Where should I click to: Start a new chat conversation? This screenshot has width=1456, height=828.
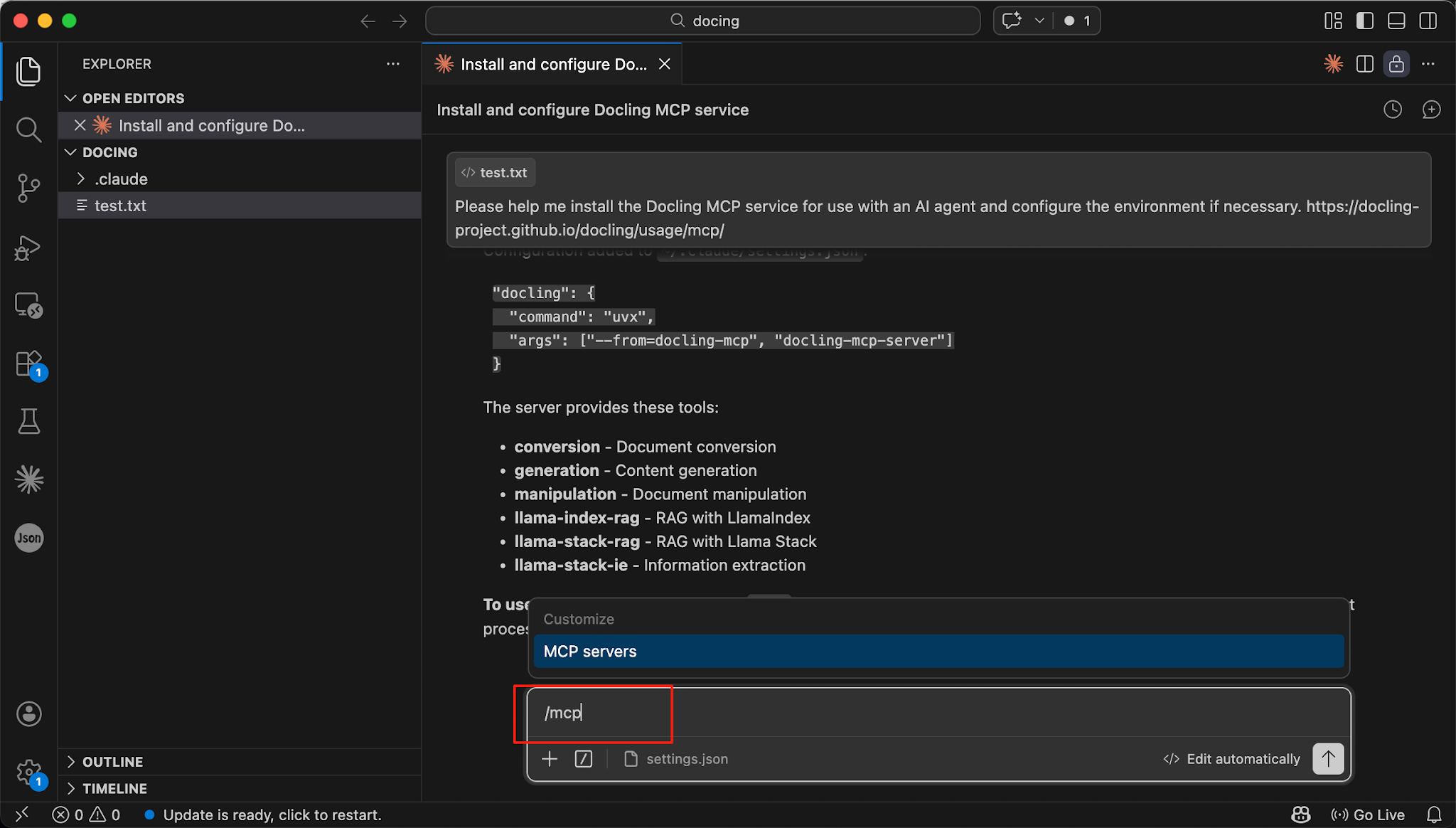[x=1430, y=110]
